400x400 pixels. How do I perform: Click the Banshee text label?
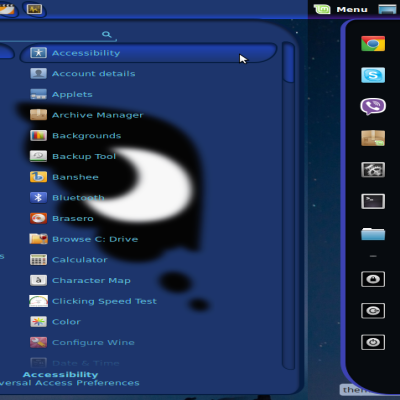pyautogui.click(x=75, y=177)
